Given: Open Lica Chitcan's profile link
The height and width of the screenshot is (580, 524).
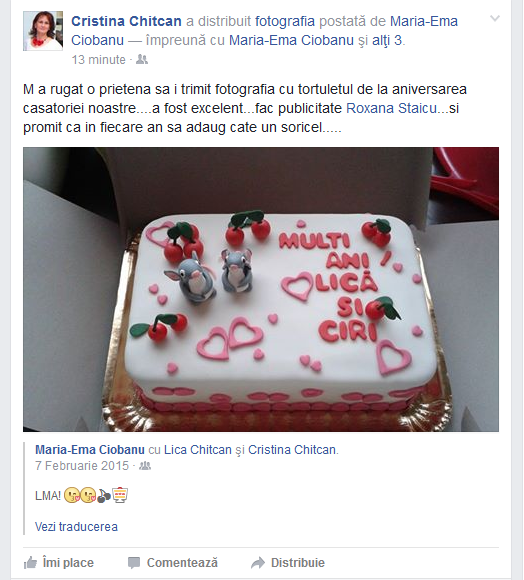Looking at the screenshot, I should (197, 450).
